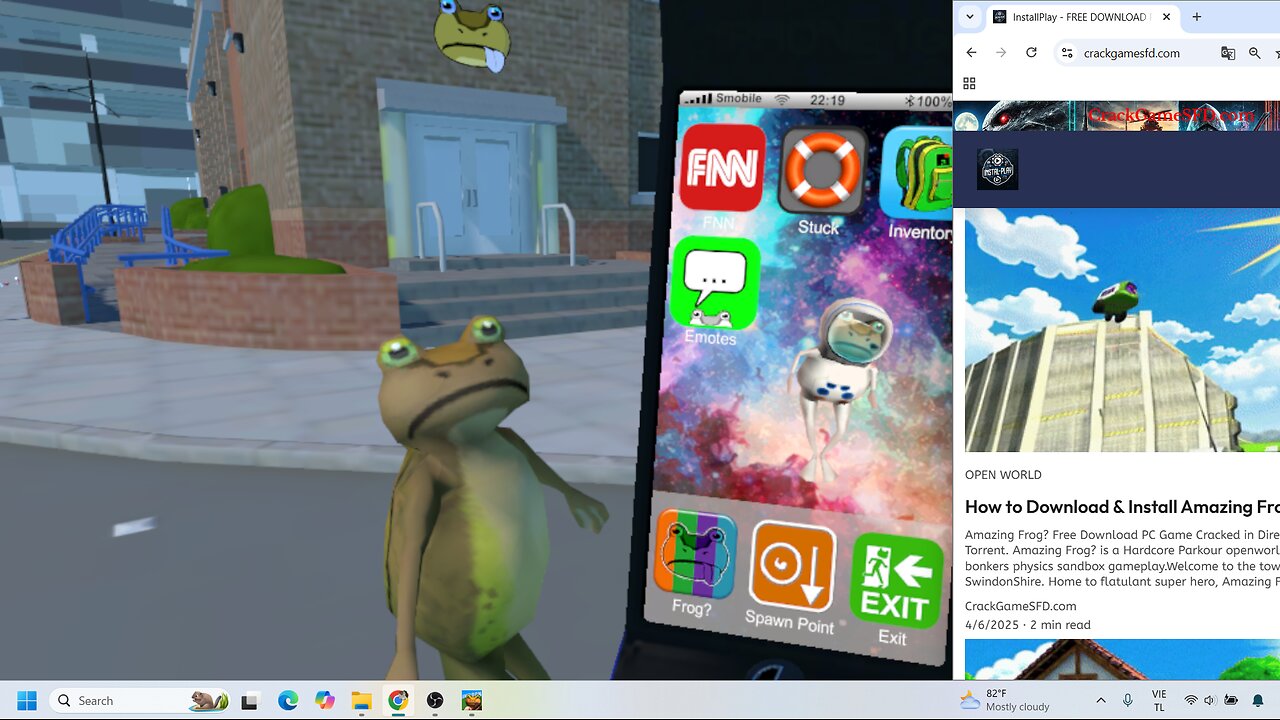The width and height of the screenshot is (1280, 720).
Task: Click the floating frog head marker above door
Action: coord(472,34)
